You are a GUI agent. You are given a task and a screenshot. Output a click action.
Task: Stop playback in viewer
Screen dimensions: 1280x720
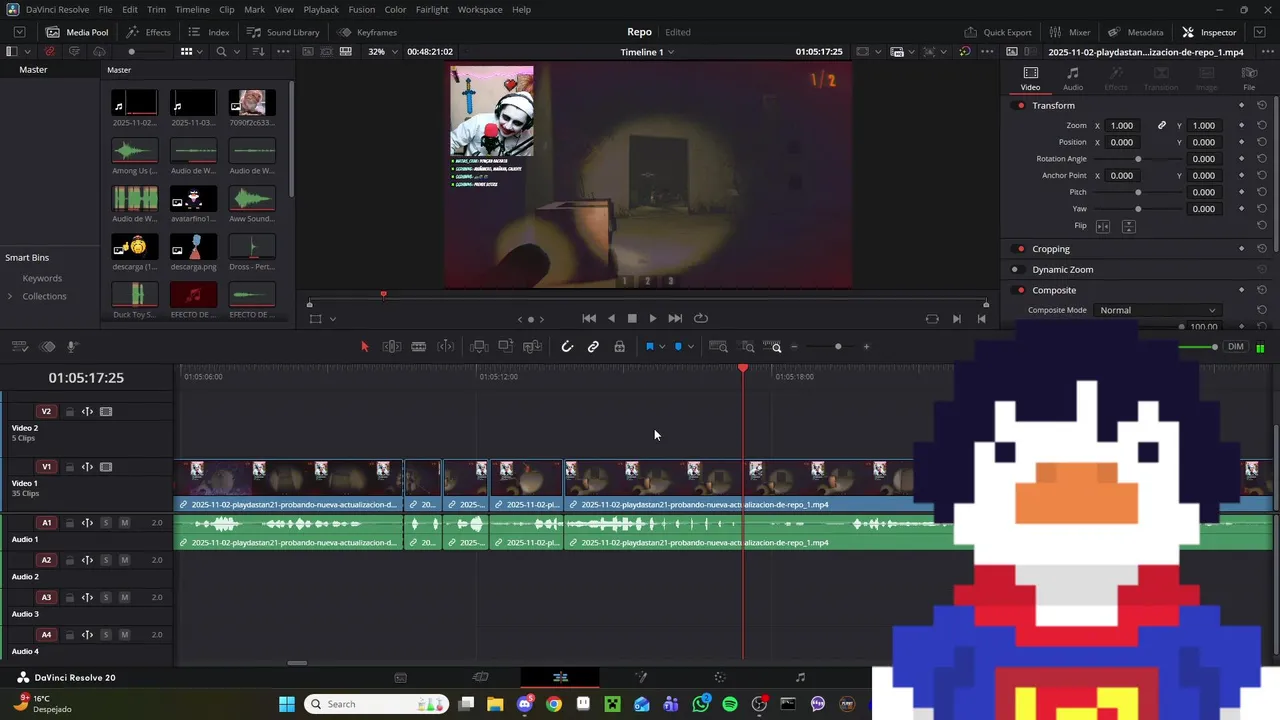632,319
